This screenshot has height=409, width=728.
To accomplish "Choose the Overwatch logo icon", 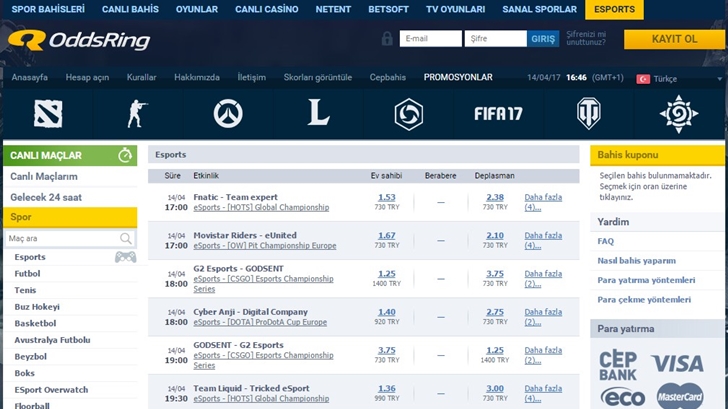I will (x=228, y=114).
